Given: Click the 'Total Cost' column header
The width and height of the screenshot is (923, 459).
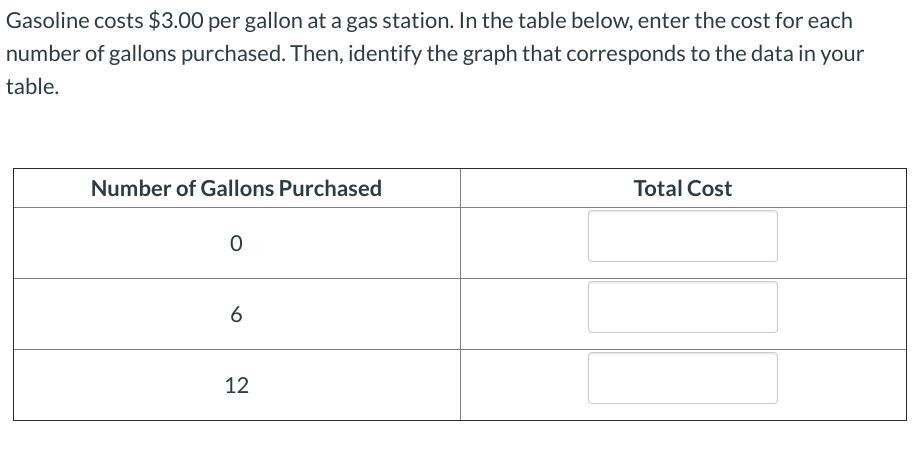Looking at the screenshot, I should coord(682,188).
